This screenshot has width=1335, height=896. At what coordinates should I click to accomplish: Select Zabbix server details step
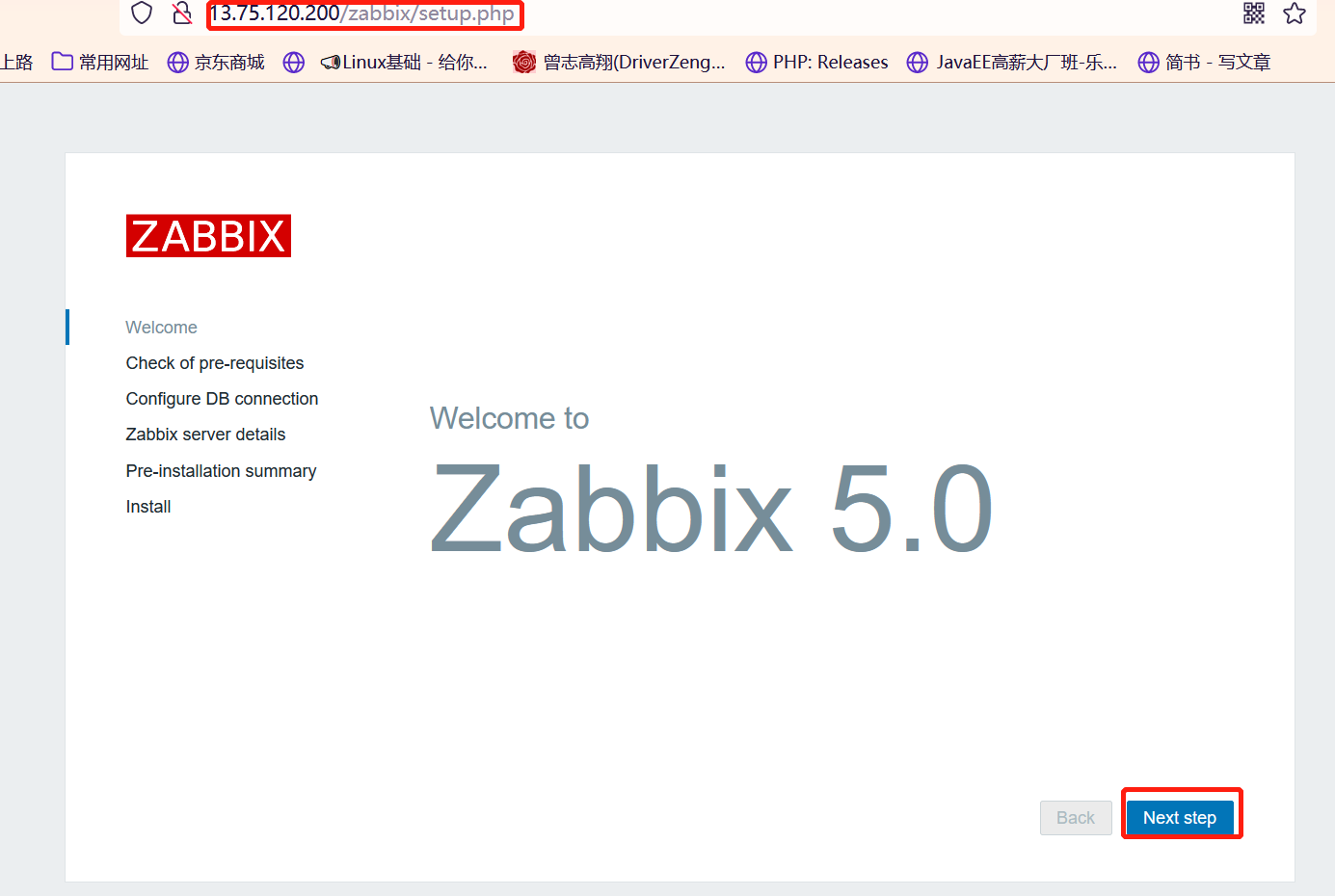205,435
